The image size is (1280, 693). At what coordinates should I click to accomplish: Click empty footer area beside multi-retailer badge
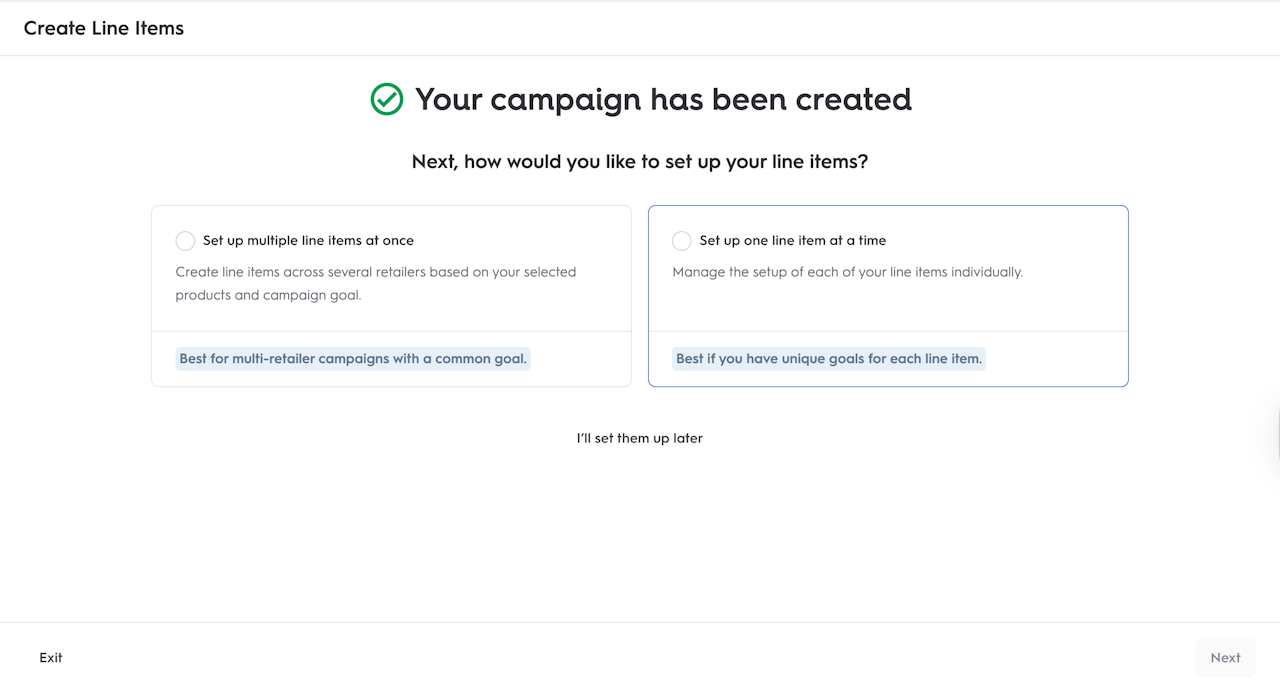580,359
